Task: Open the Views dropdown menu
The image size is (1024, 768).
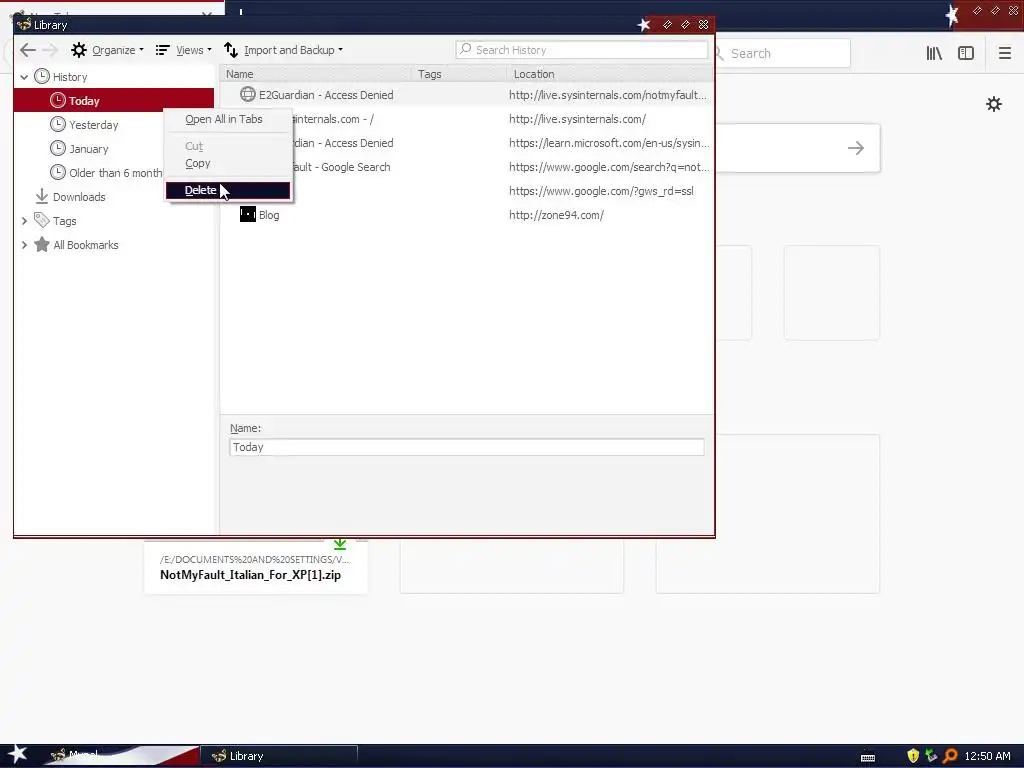Action: [x=184, y=50]
